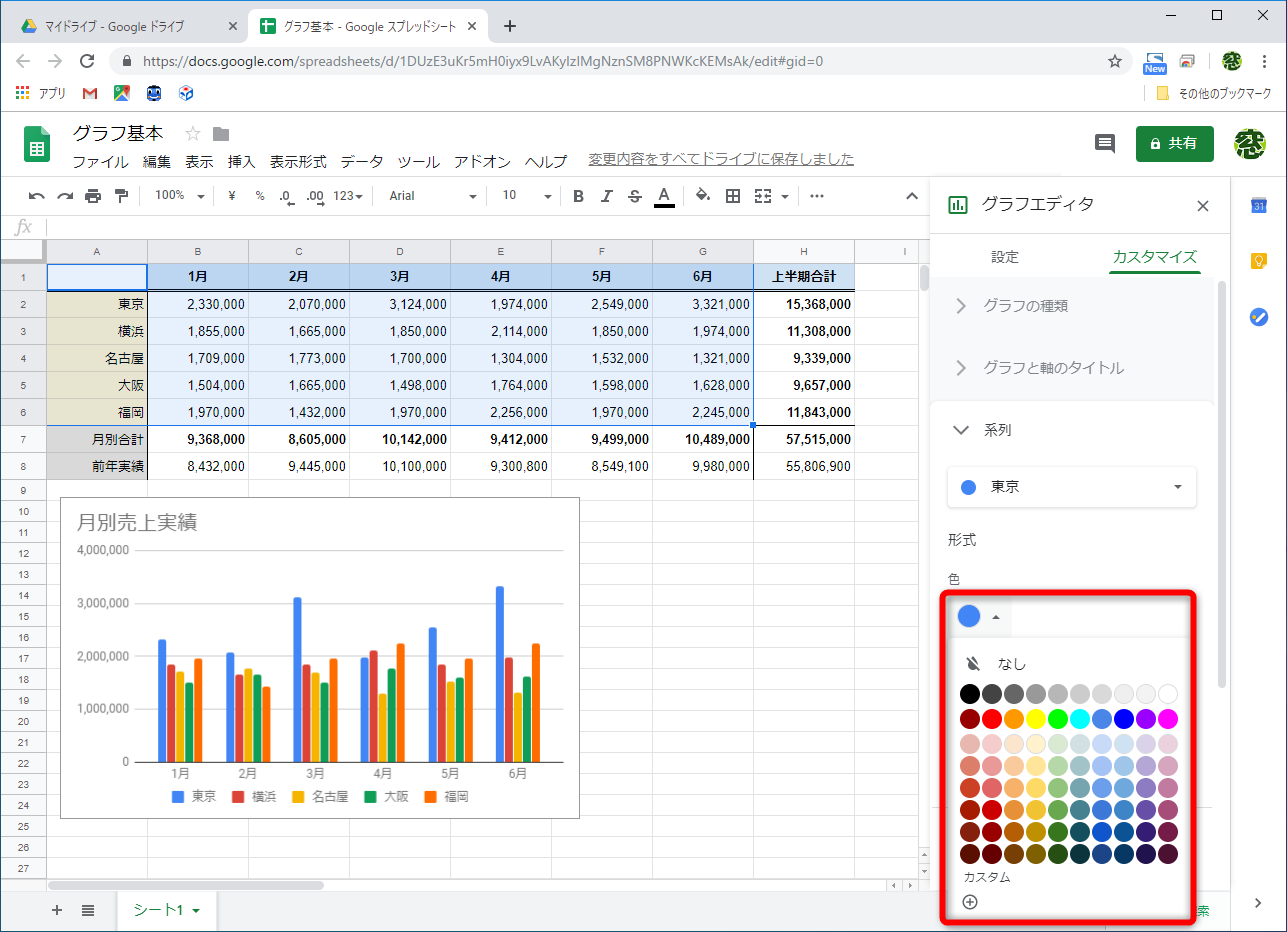Toggle bold formatting
The width and height of the screenshot is (1287, 932).
(x=578, y=196)
